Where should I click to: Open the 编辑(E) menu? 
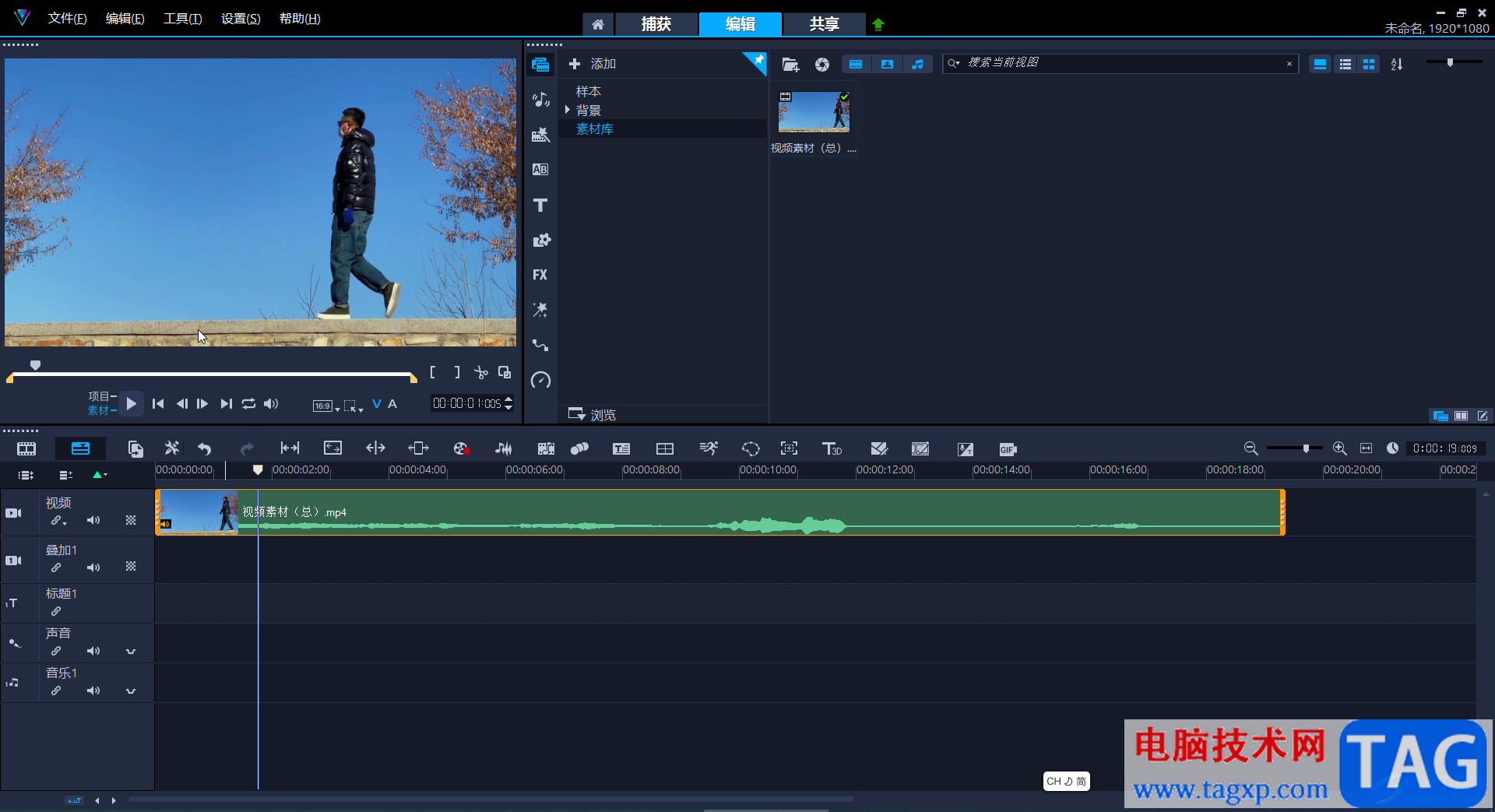(125, 19)
